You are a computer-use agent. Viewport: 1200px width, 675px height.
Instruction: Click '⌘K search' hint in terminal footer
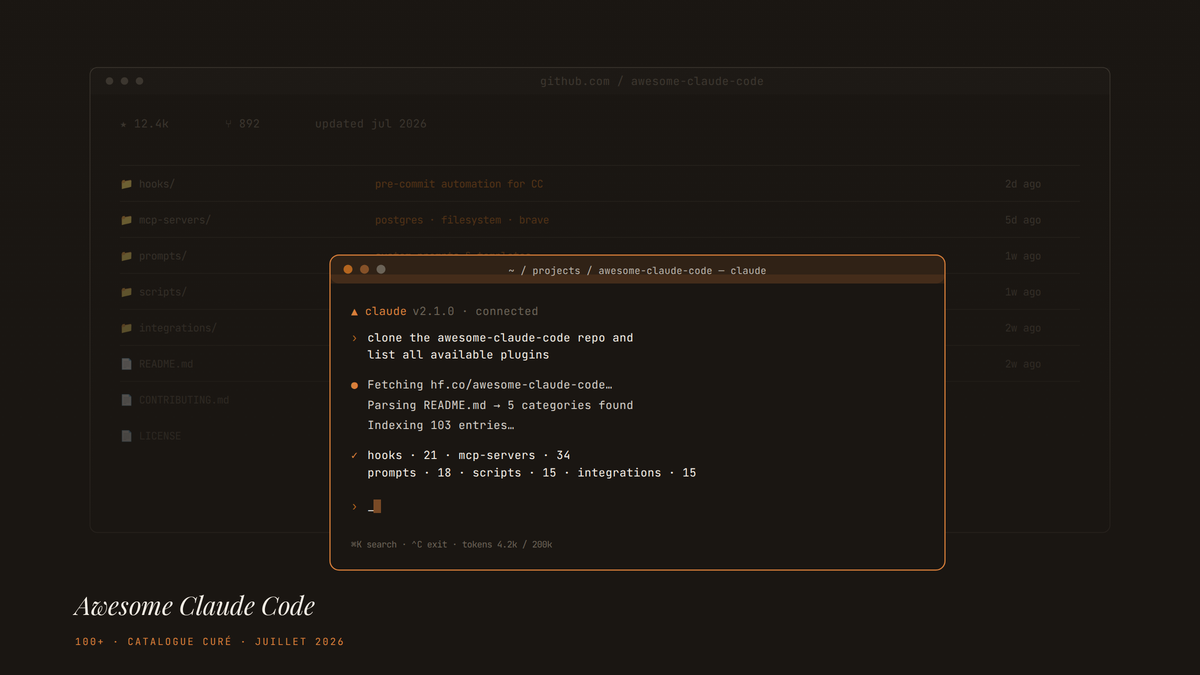point(374,545)
